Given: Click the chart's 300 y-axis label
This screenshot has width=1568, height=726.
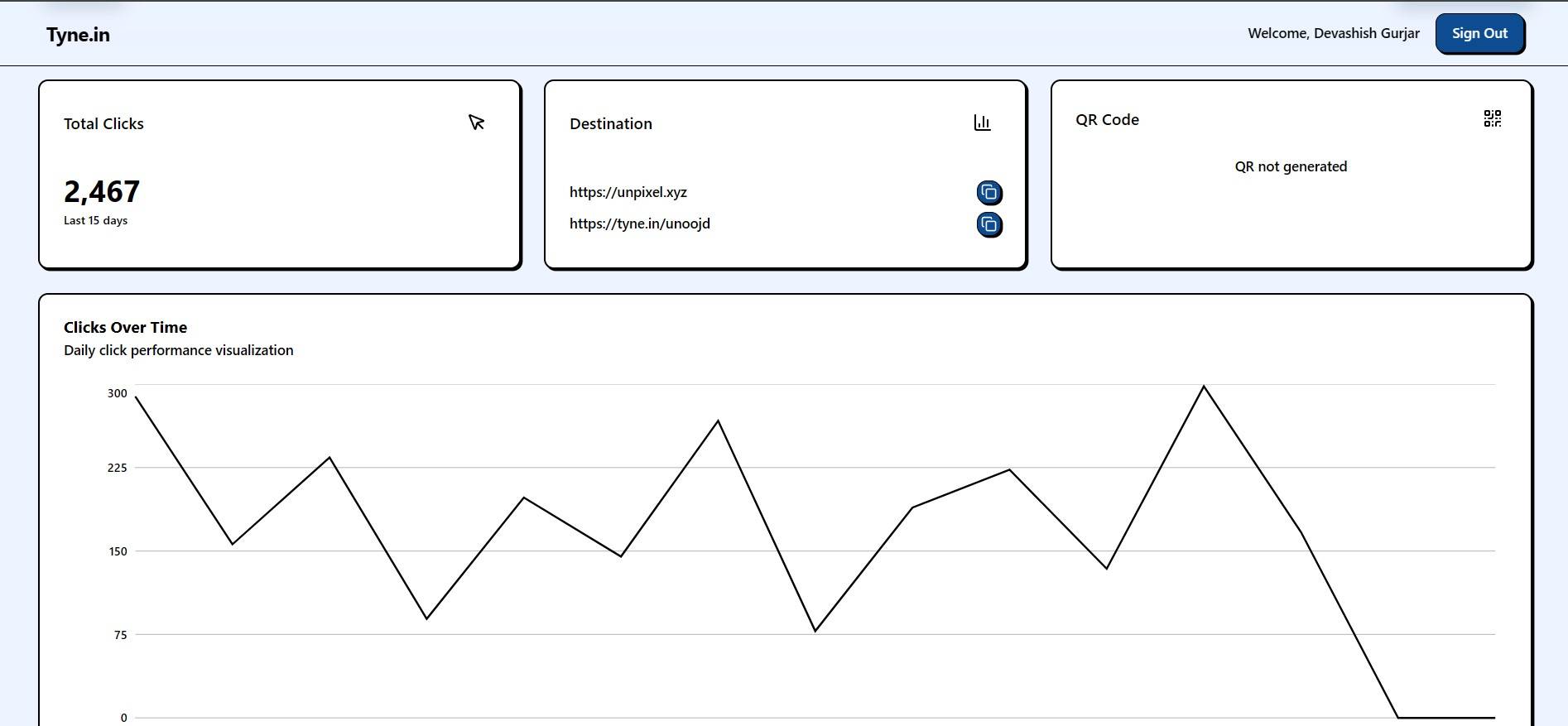Looking at the screenshot, I should (118, 393).
